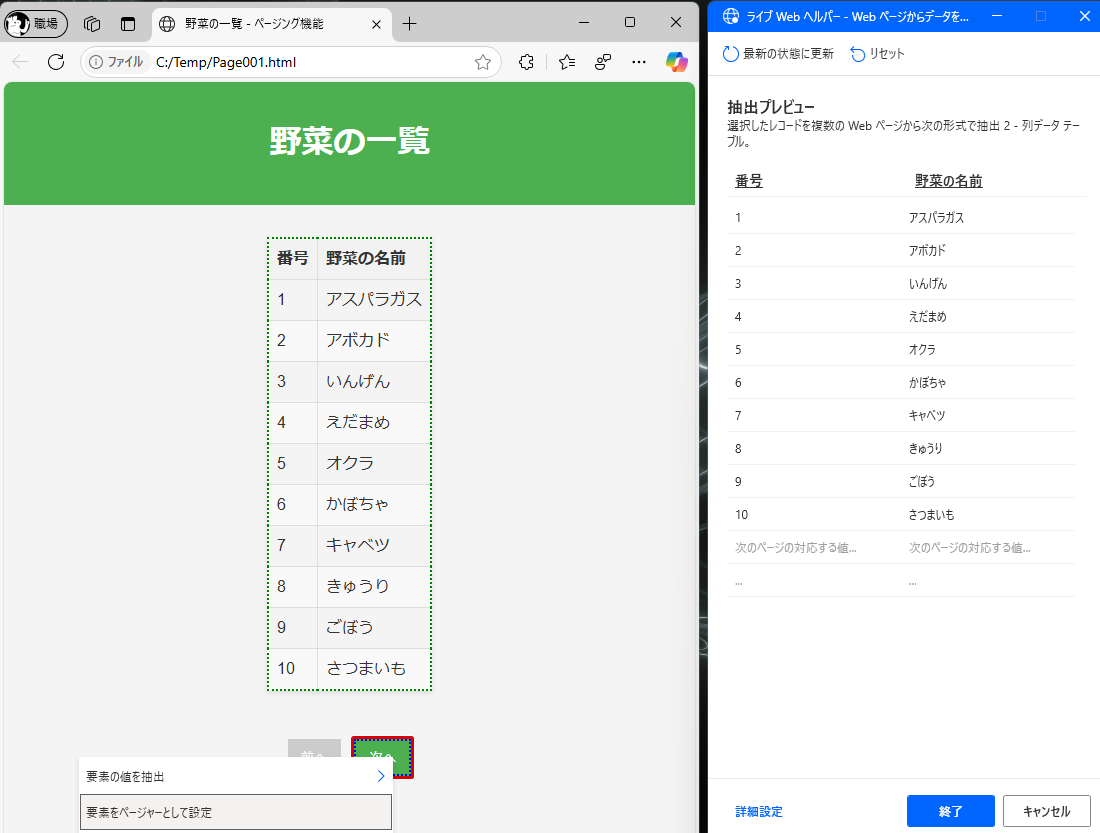This screenshot has height=833, width=1100.
Task: Click the ファイル site info icon
Action: tap(116, 62)
